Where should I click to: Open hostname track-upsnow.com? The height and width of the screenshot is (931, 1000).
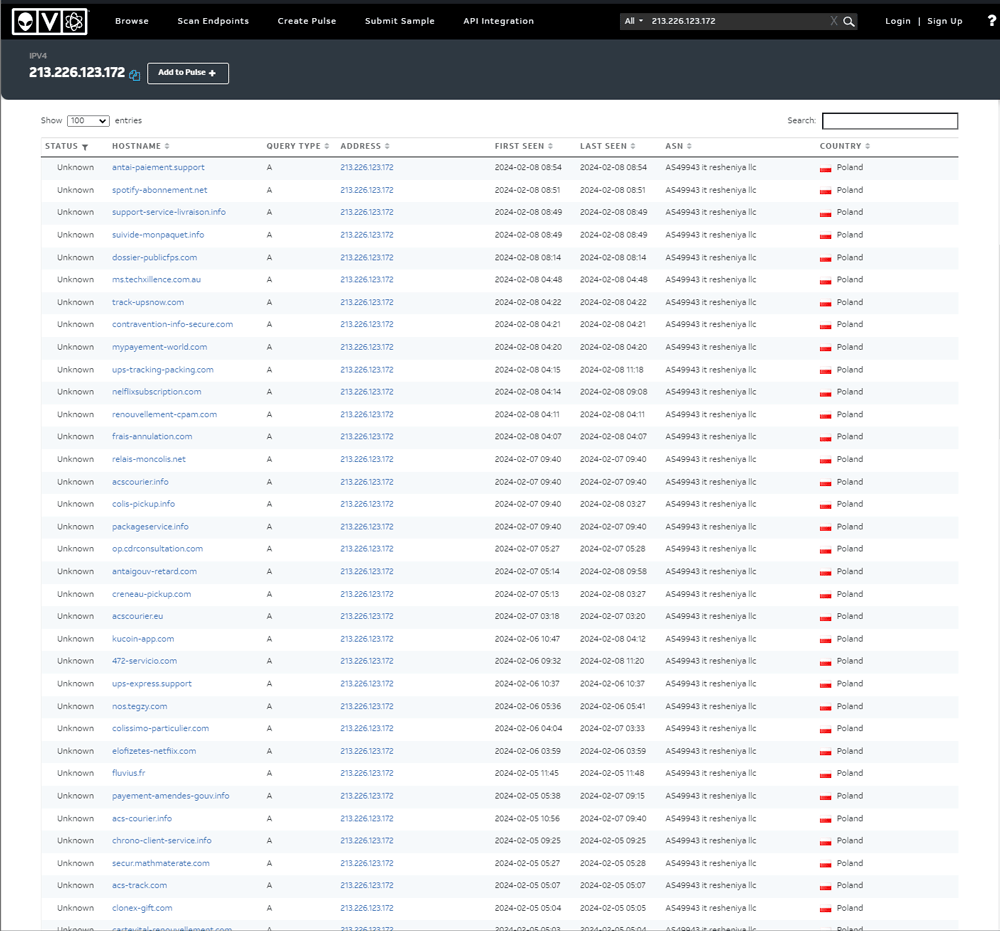[148, 302]
